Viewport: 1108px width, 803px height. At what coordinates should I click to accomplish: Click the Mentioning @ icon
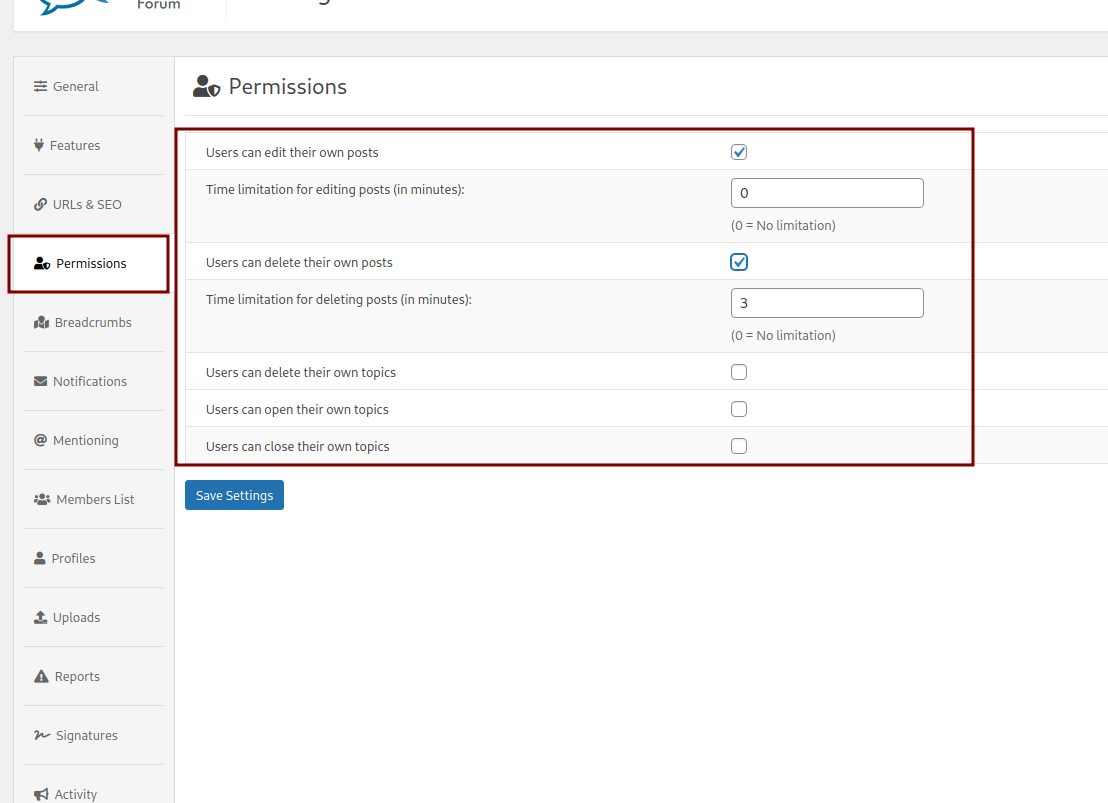[x=40, y=440]
